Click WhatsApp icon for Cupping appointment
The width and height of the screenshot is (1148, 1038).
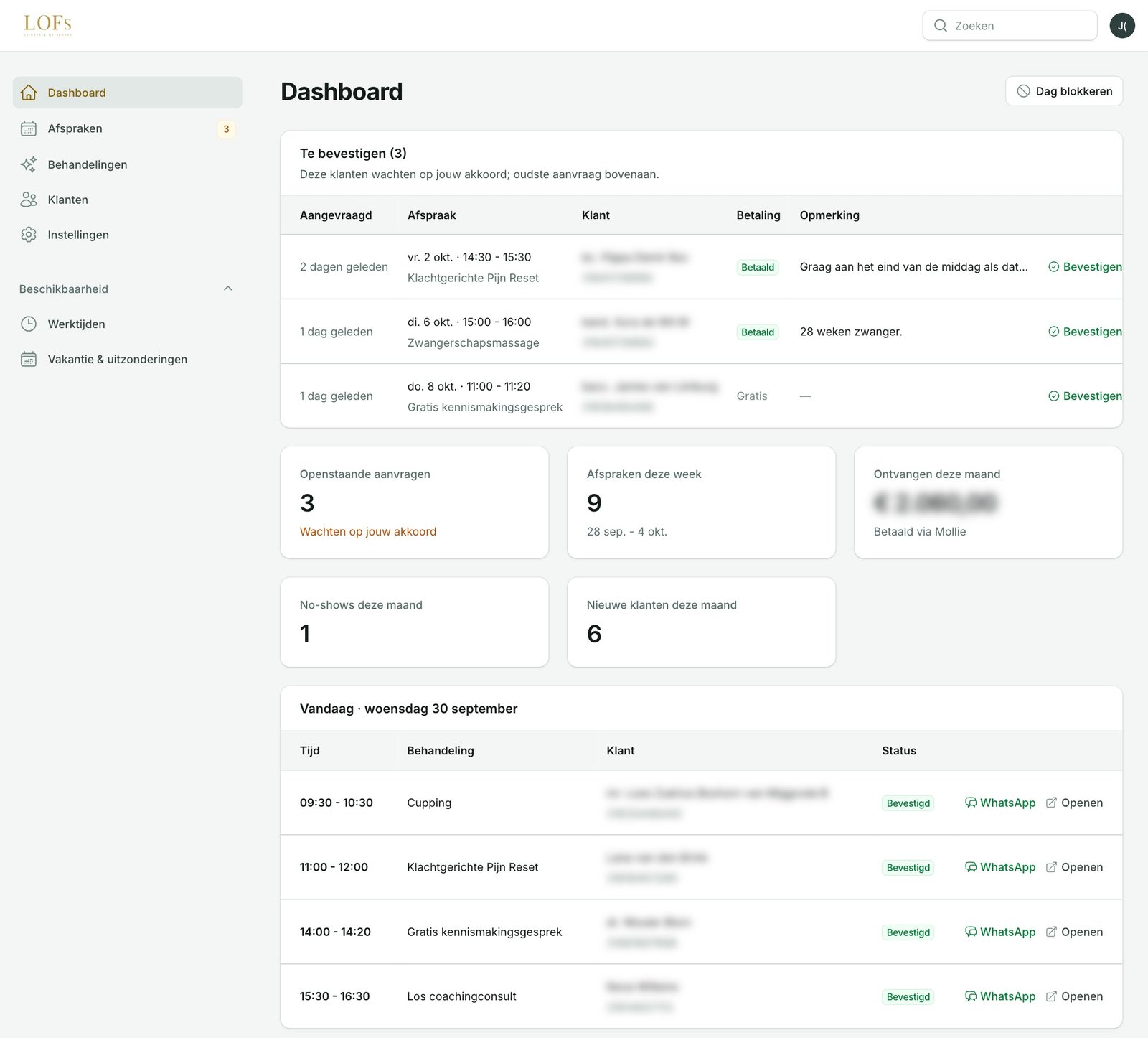[x=971, y=803]
